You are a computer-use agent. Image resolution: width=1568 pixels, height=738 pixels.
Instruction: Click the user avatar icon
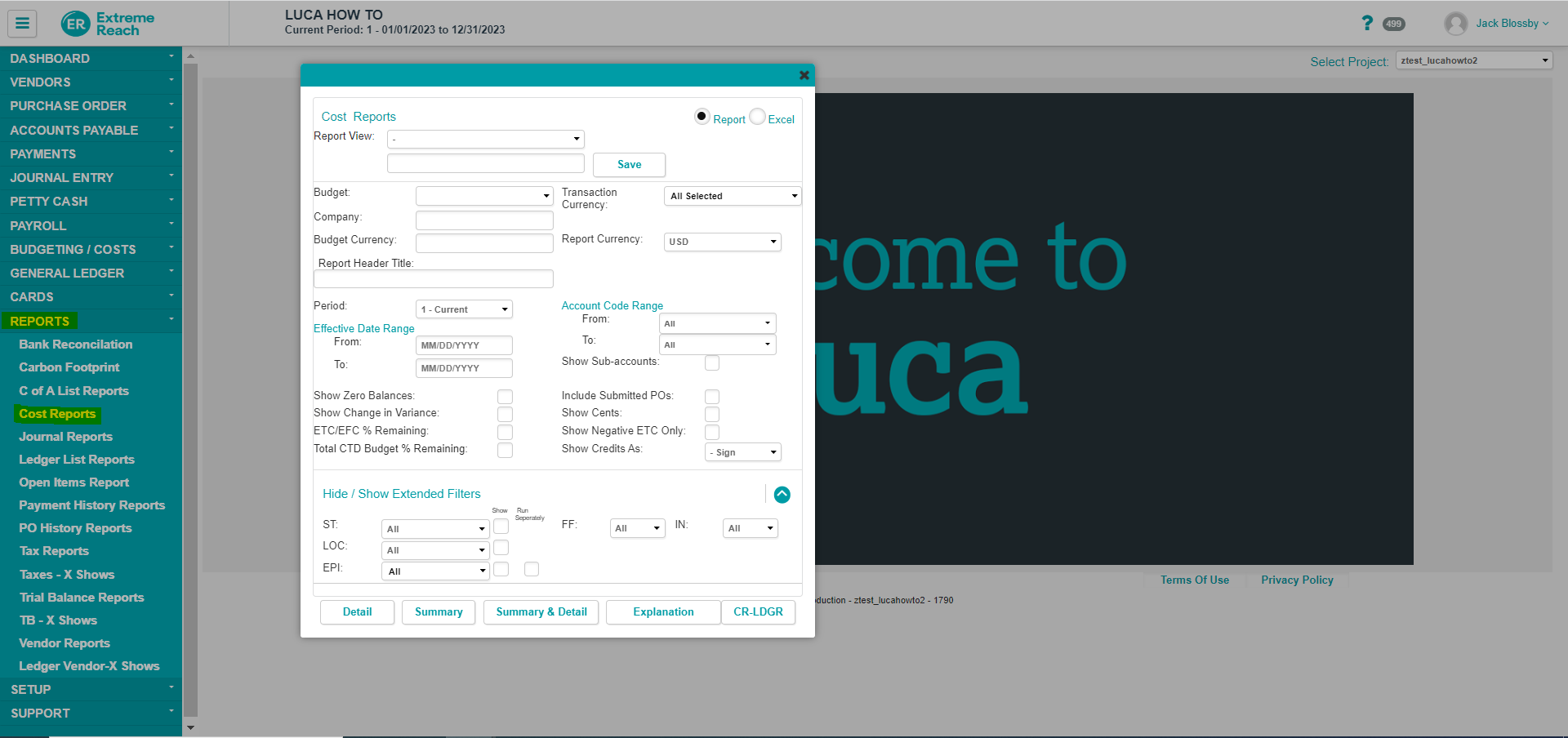tap(1455, 24)
